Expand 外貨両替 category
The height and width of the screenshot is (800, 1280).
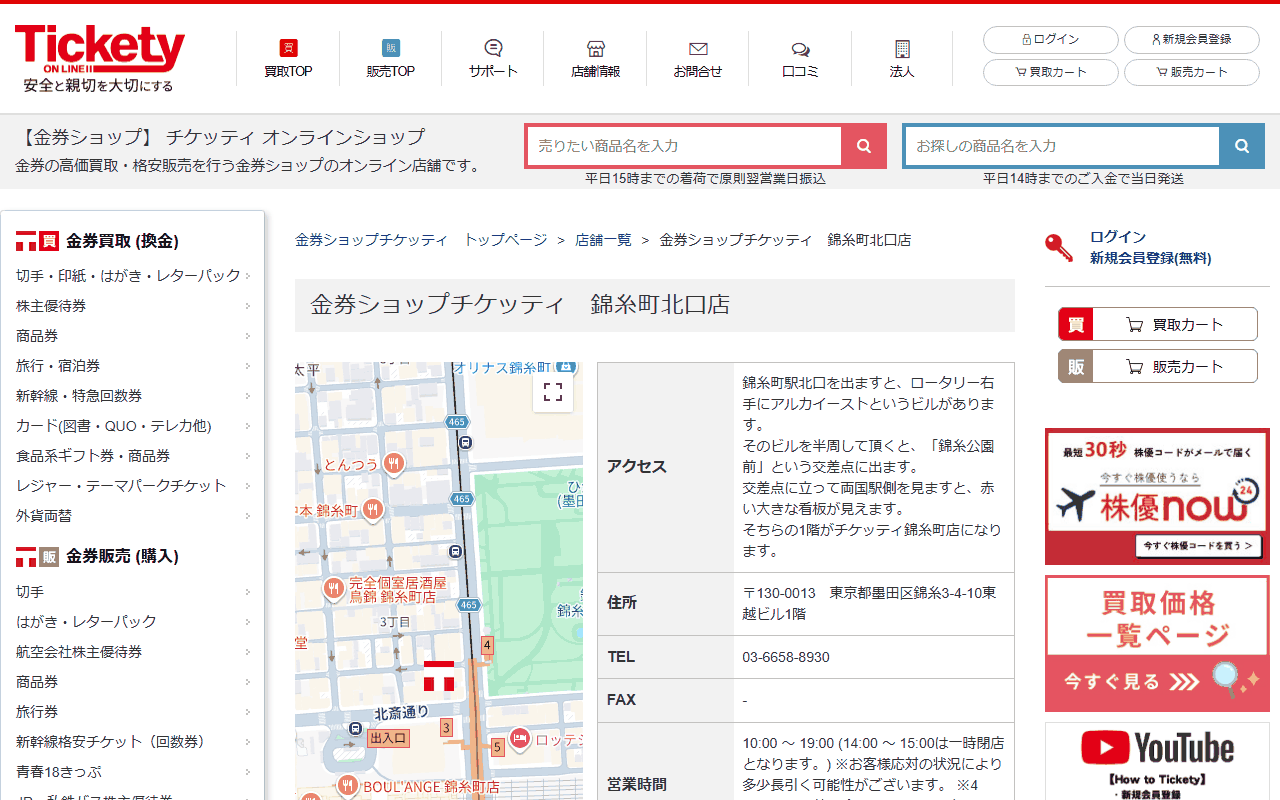point(133,516)
